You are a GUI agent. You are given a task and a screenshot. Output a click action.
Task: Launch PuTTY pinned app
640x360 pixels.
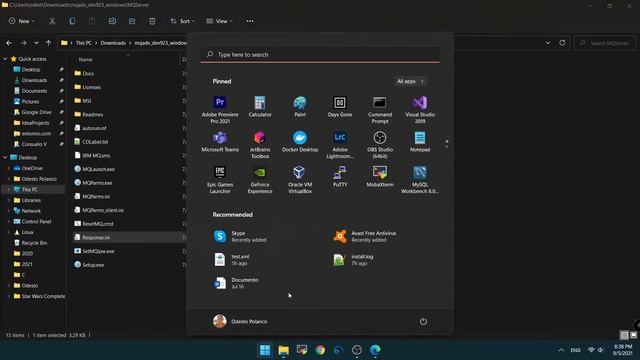tap(340, 177)
